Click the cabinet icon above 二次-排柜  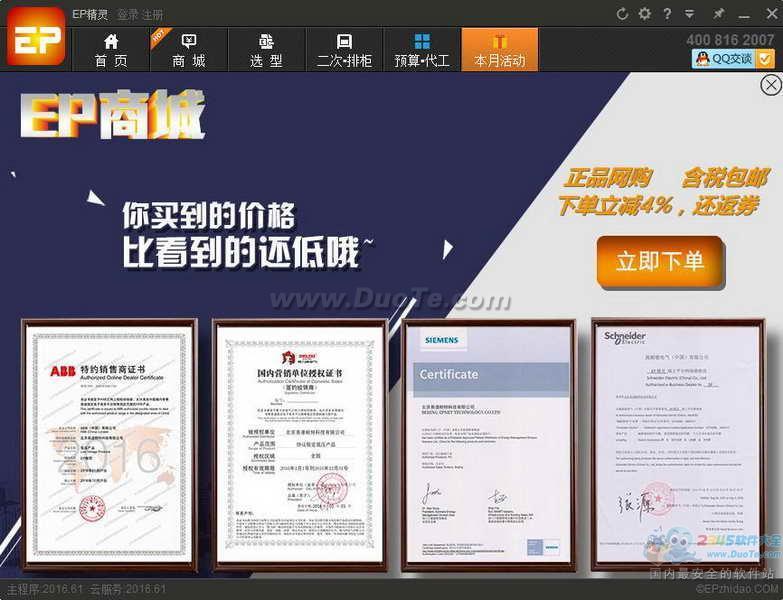click(x=344, y=41)
